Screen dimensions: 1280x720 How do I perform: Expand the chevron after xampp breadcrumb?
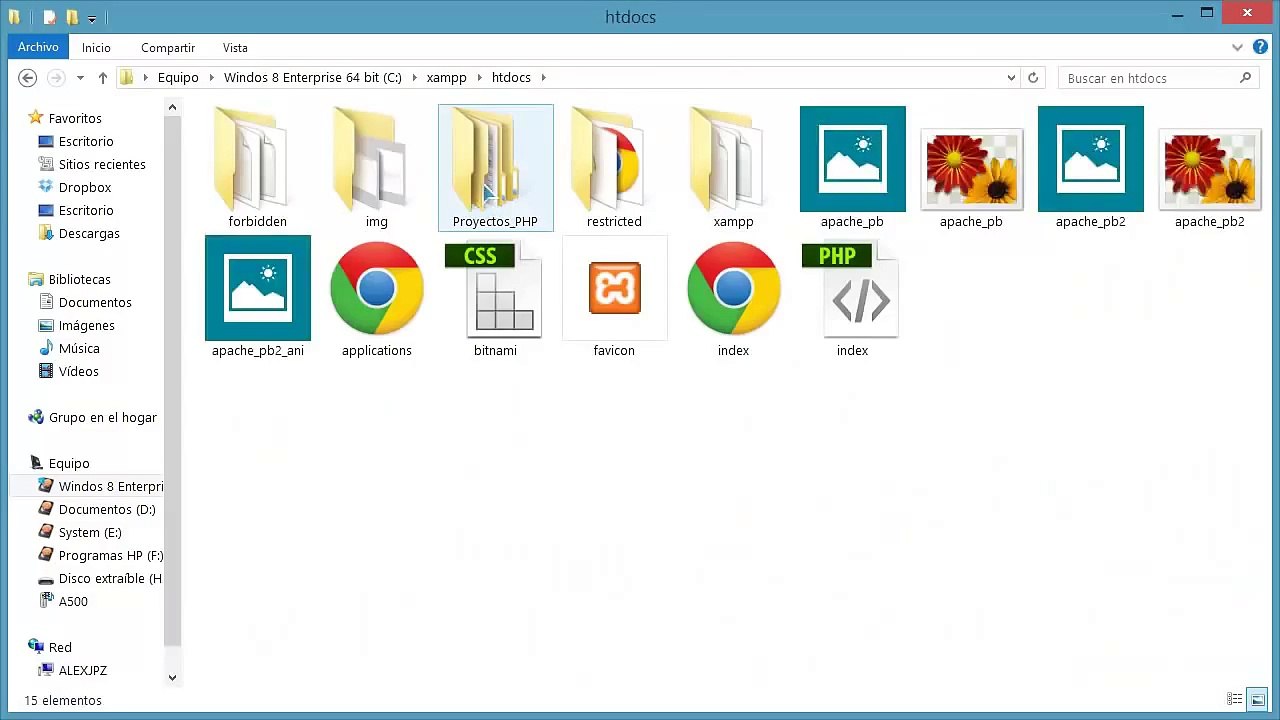click(x=479, y=78)
